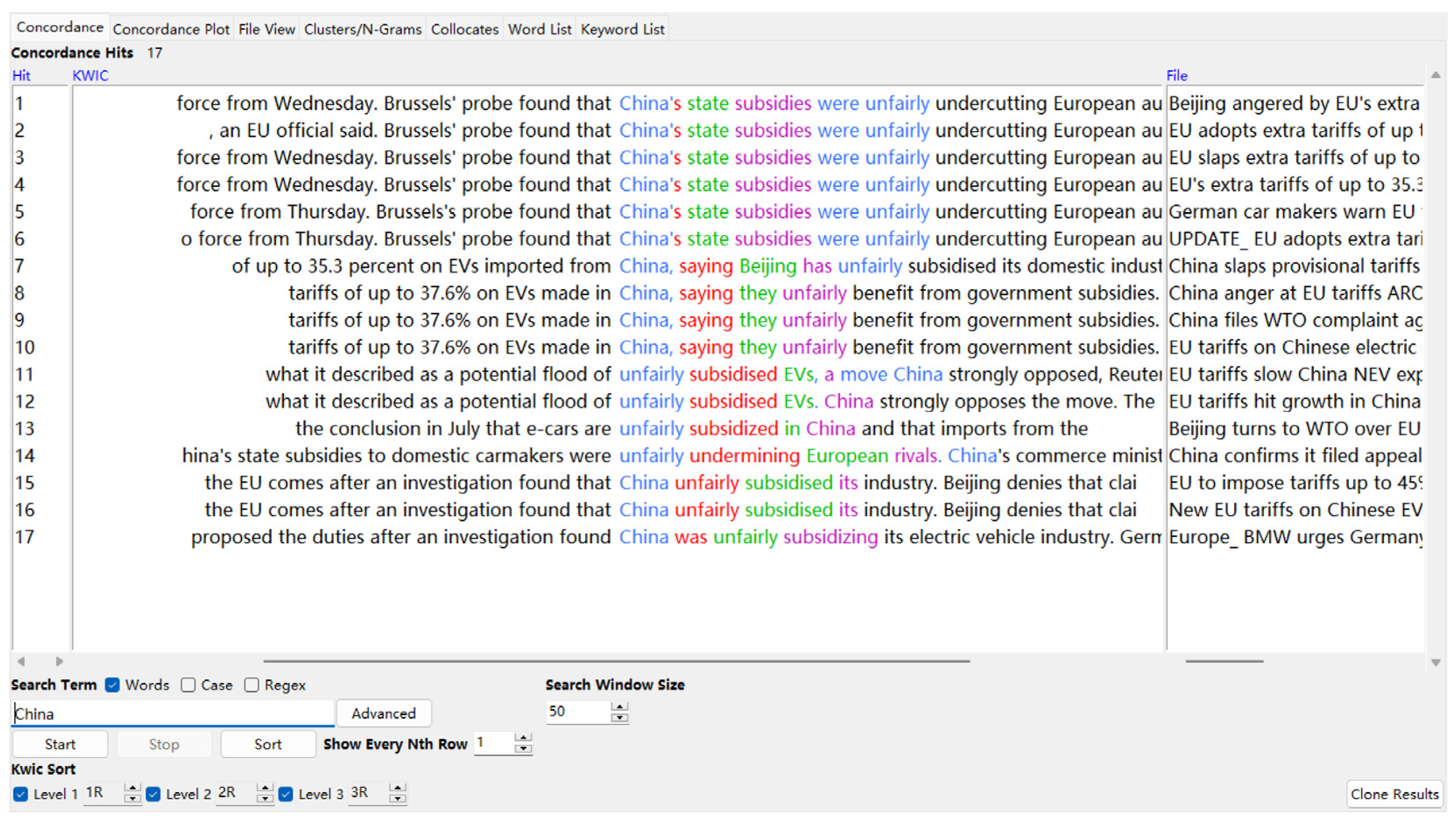Uncheck the Words search option
Image resolution: width=1456 pixels, height=824 pixels.
tap(112, 685)
